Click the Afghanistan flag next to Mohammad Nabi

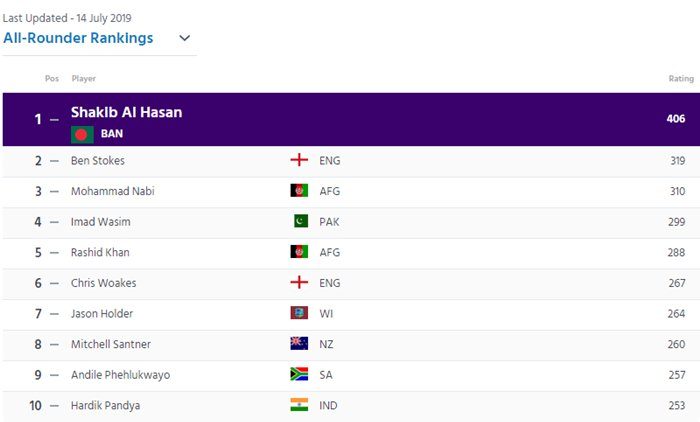299,191
